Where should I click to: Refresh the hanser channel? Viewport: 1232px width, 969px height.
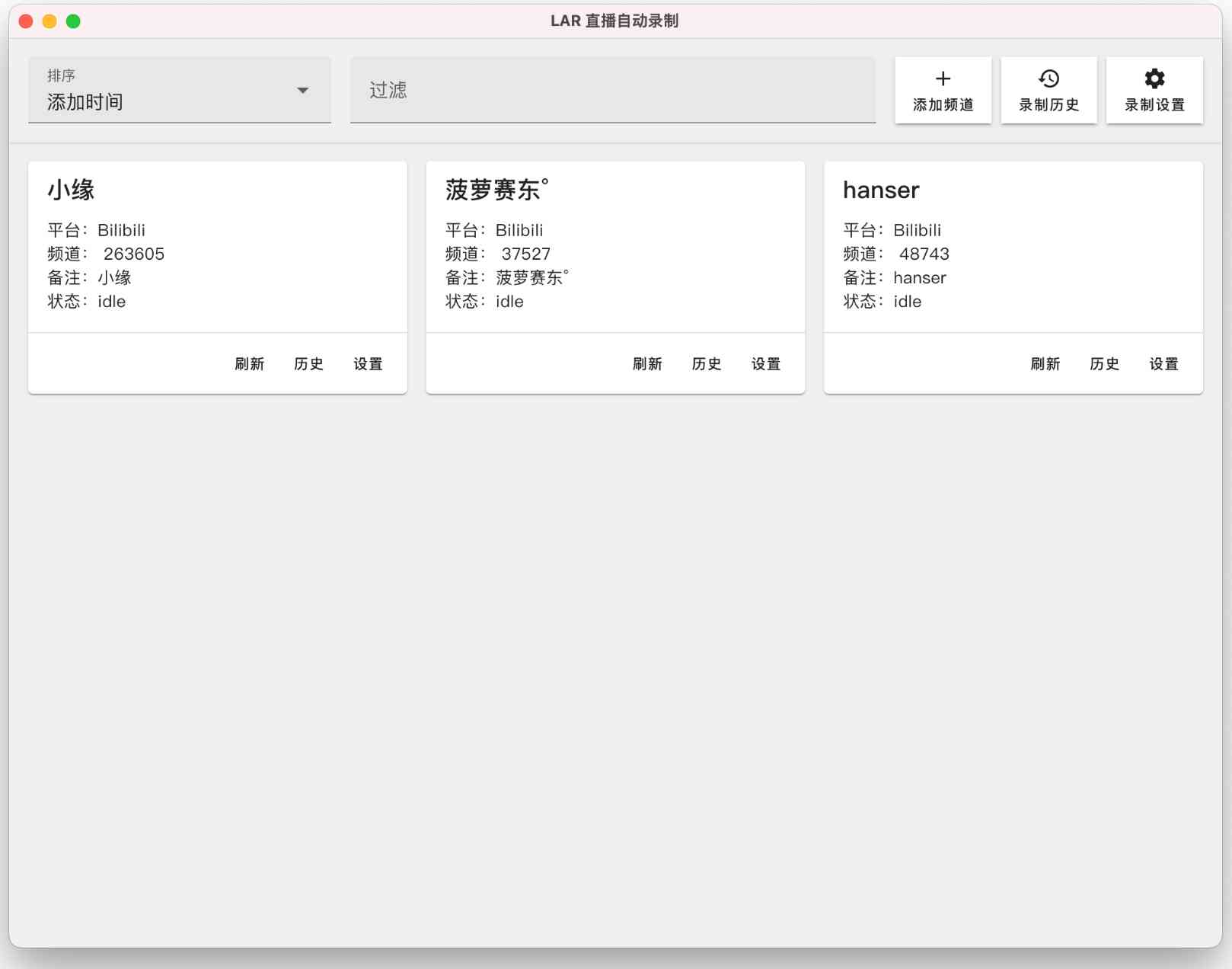pos(1045,364)
